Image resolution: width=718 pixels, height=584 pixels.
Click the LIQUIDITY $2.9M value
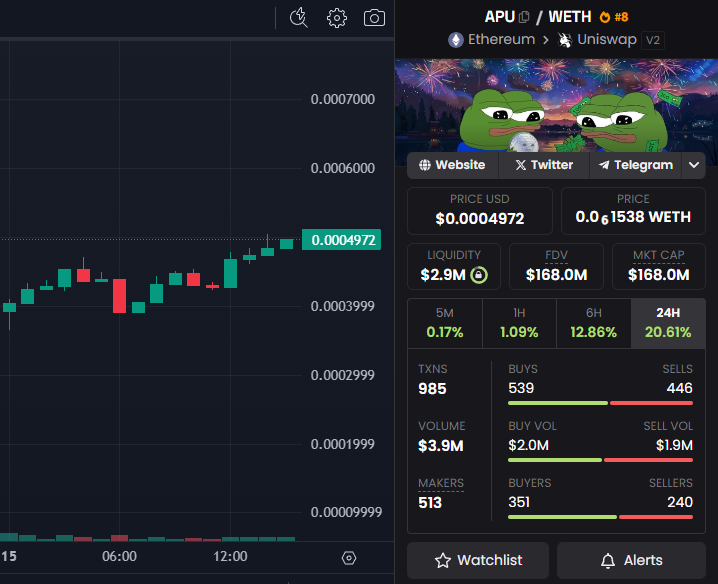[443, 275]
